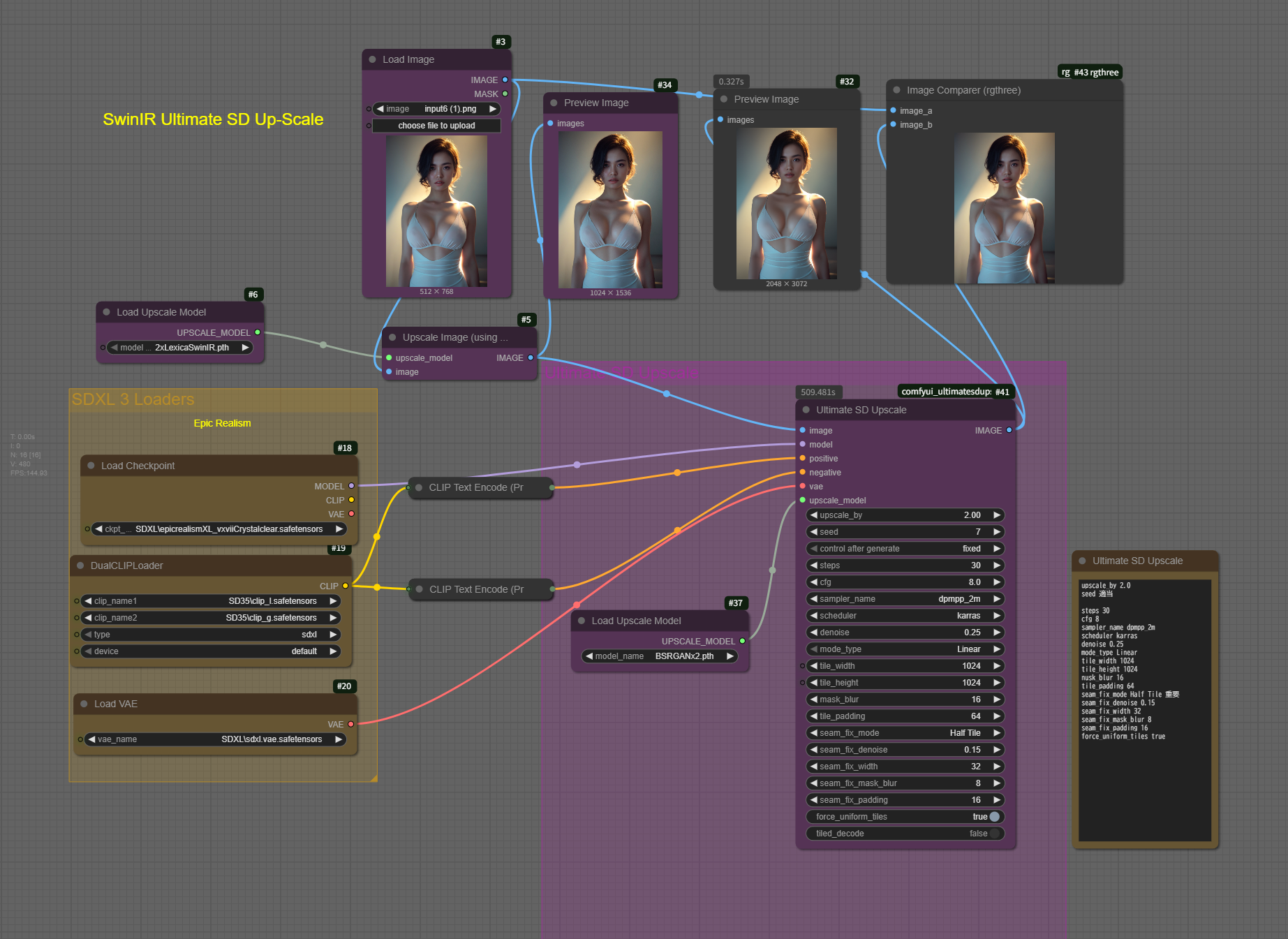This screenshot has height=939, width=1288.
Task: Click the 2048 × 3072 preview image thumbnail
Action: [786, 203]
